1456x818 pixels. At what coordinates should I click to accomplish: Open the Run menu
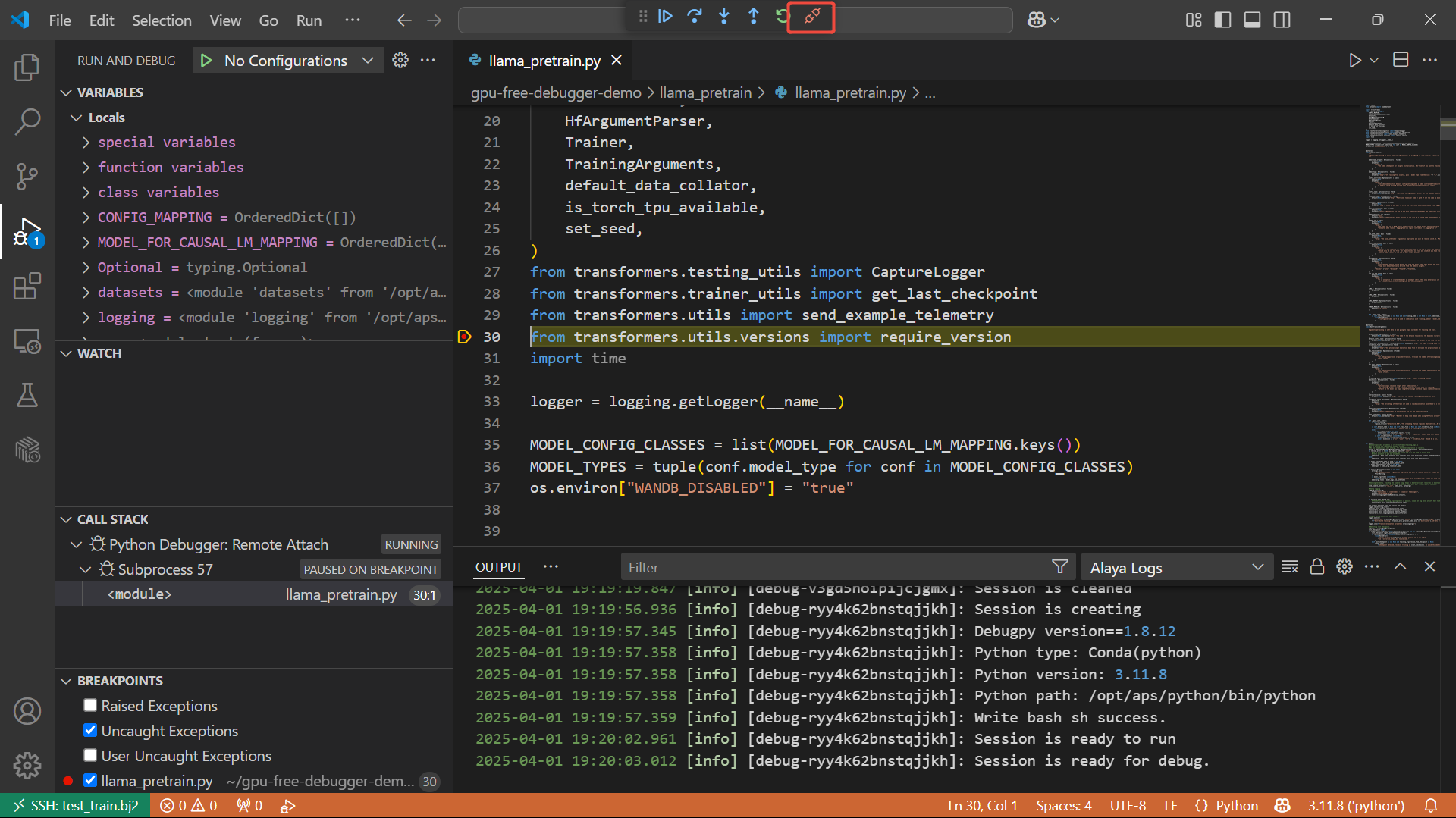[x=308, y=20]
